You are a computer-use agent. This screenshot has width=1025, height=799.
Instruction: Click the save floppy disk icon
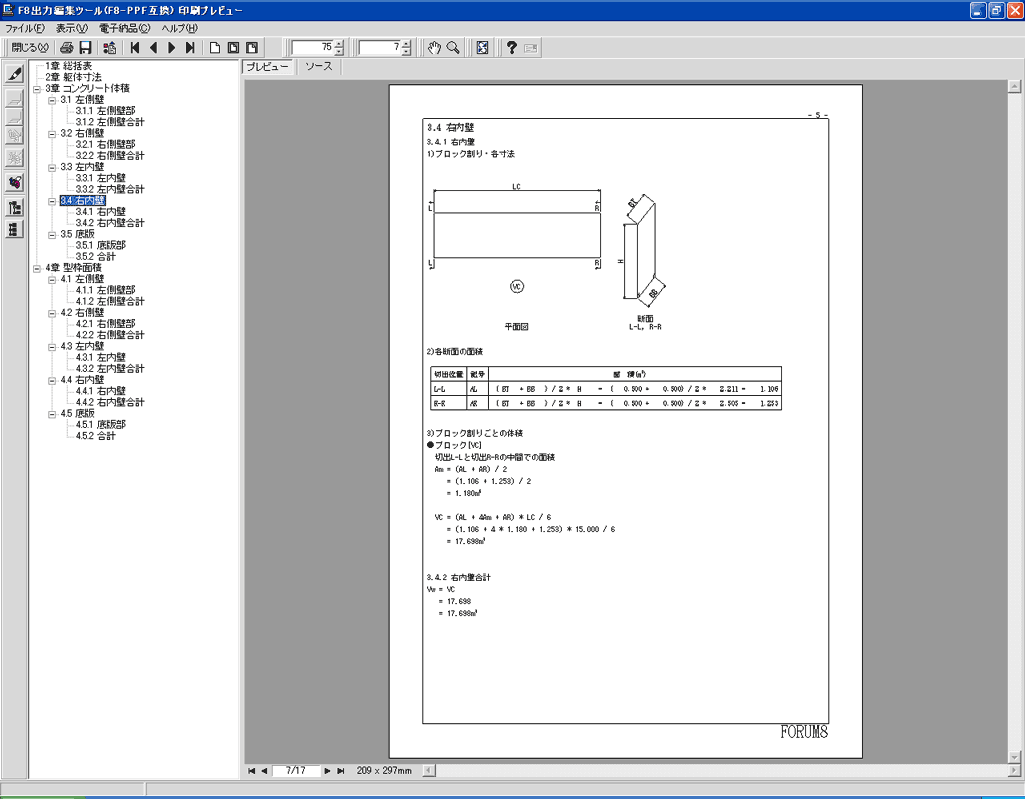[85, 48]
